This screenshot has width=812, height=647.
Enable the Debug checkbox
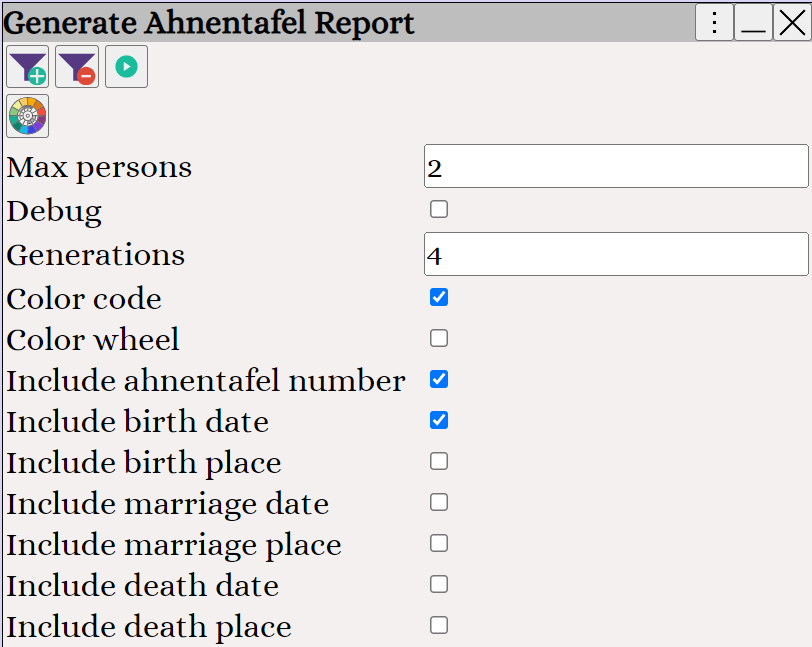click(439, 209)
